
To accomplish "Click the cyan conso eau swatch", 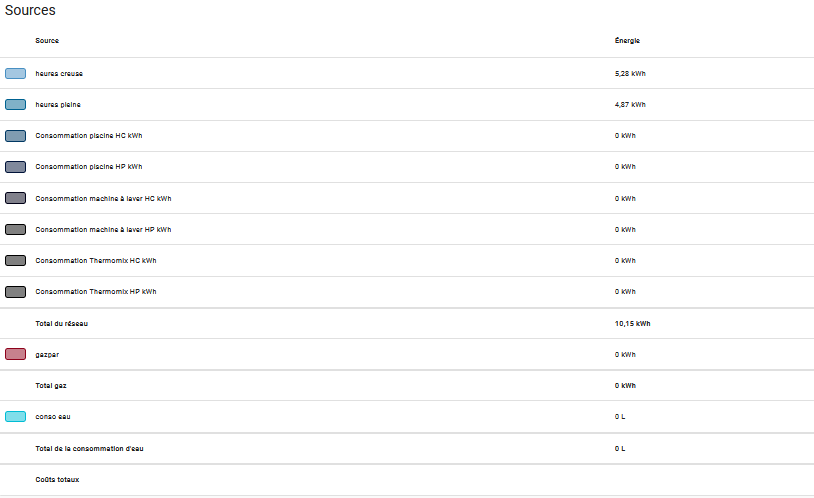I will point(16,416).
